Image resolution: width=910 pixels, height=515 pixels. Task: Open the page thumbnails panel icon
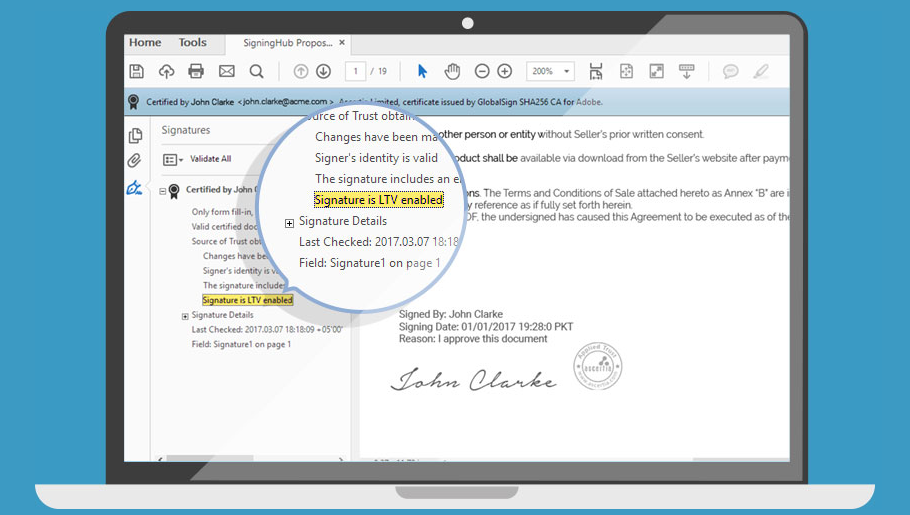(135, 136)
